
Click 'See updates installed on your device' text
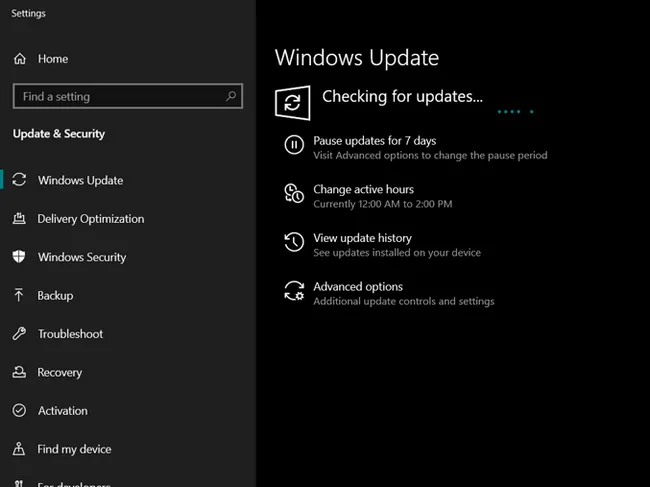pyautogui.click(x=397, y=252)
